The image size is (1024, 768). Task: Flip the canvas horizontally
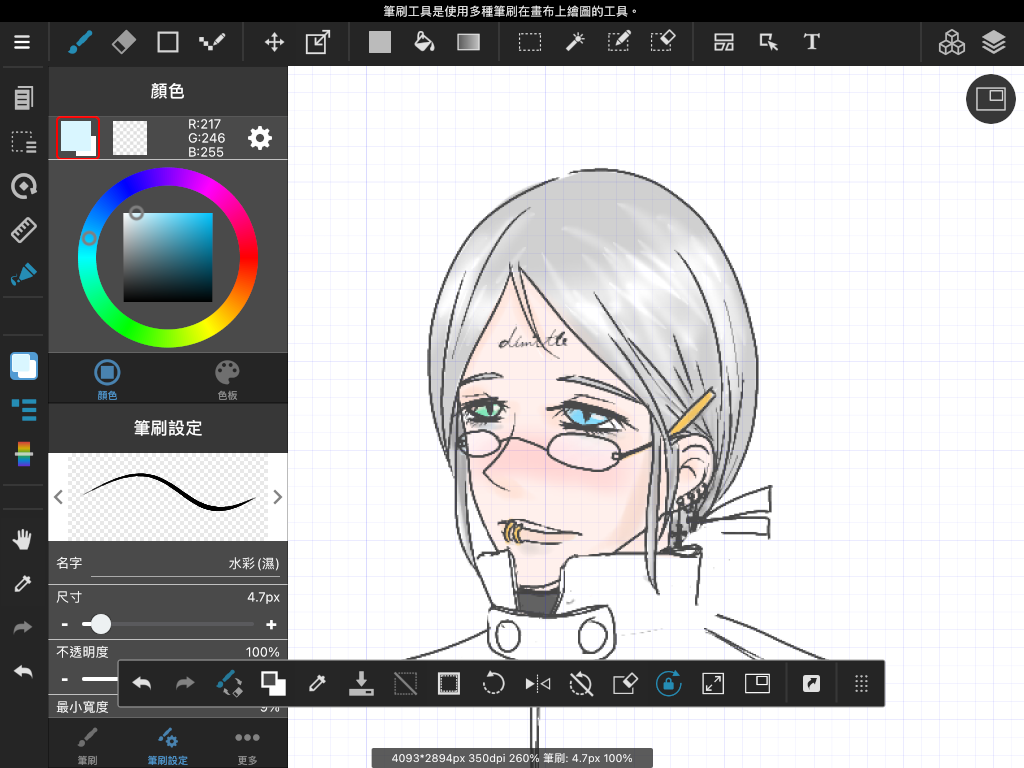(537, 684)
